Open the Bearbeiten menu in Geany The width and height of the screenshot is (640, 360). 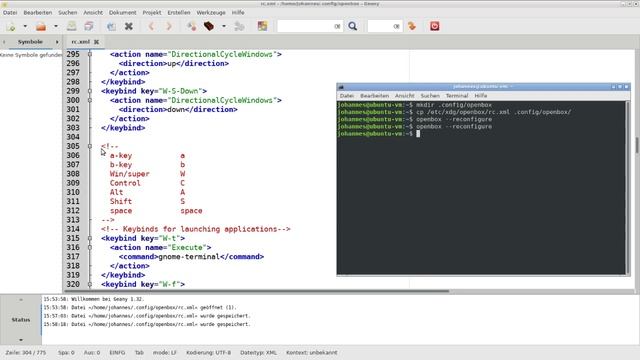coord(38,13)
